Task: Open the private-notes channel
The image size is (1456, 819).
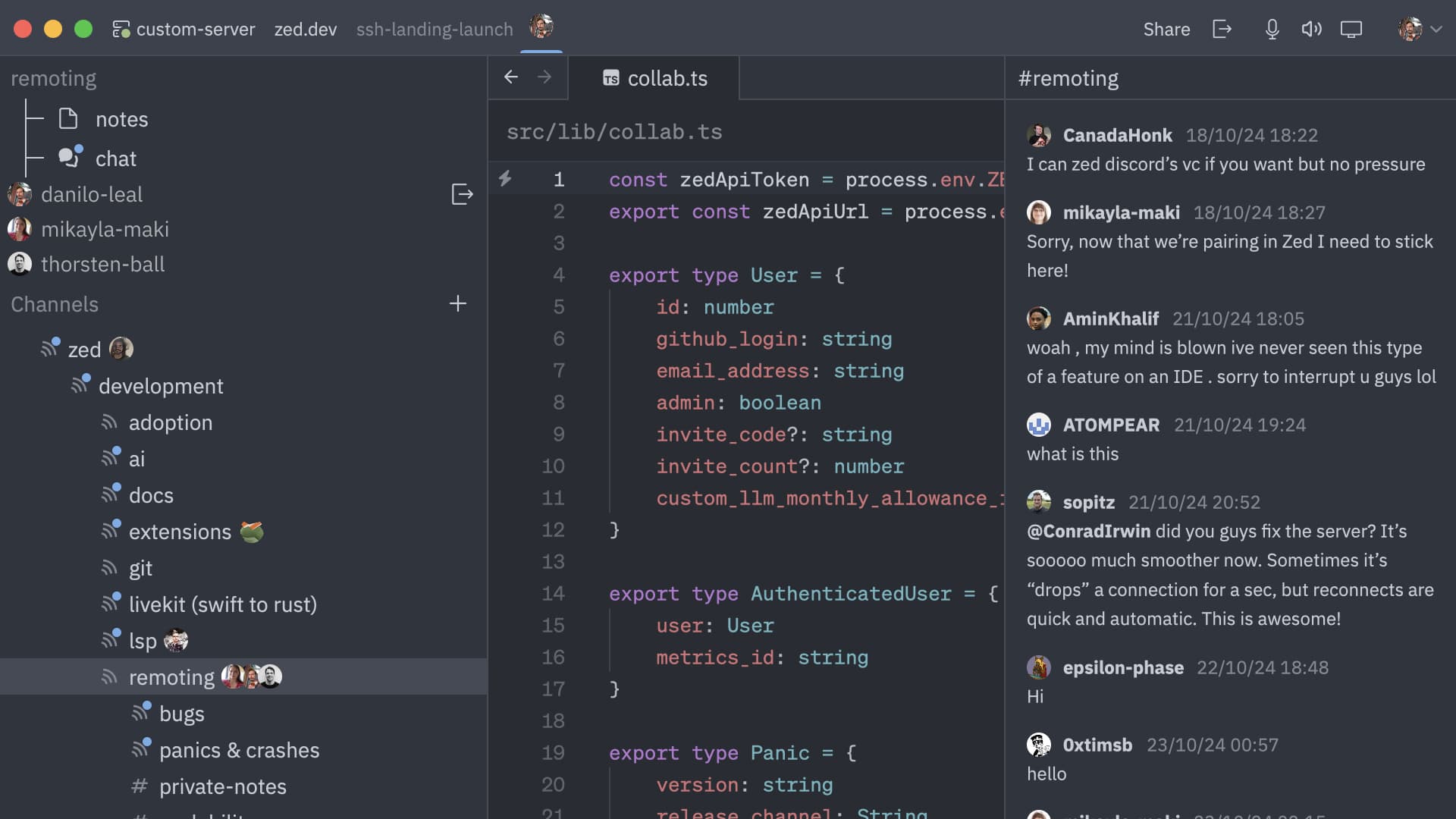Action: (222, 786)
